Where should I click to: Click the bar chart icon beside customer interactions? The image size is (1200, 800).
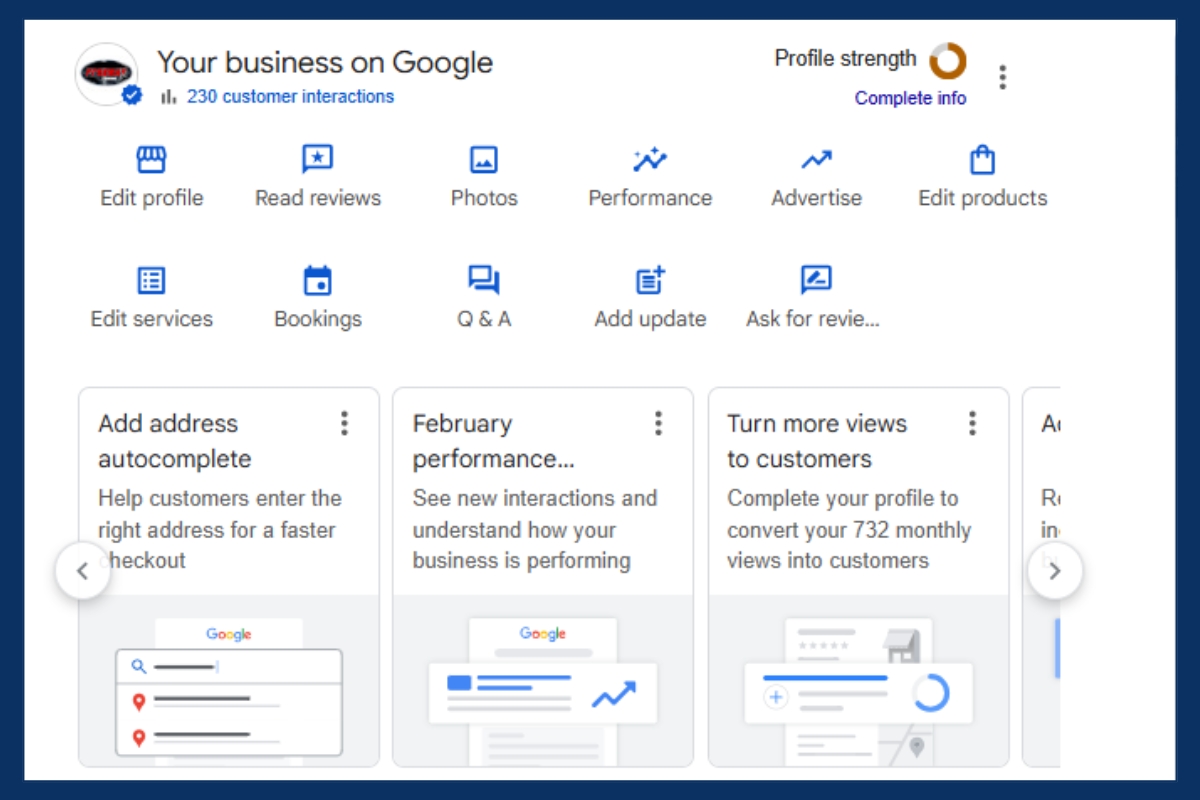169,97
